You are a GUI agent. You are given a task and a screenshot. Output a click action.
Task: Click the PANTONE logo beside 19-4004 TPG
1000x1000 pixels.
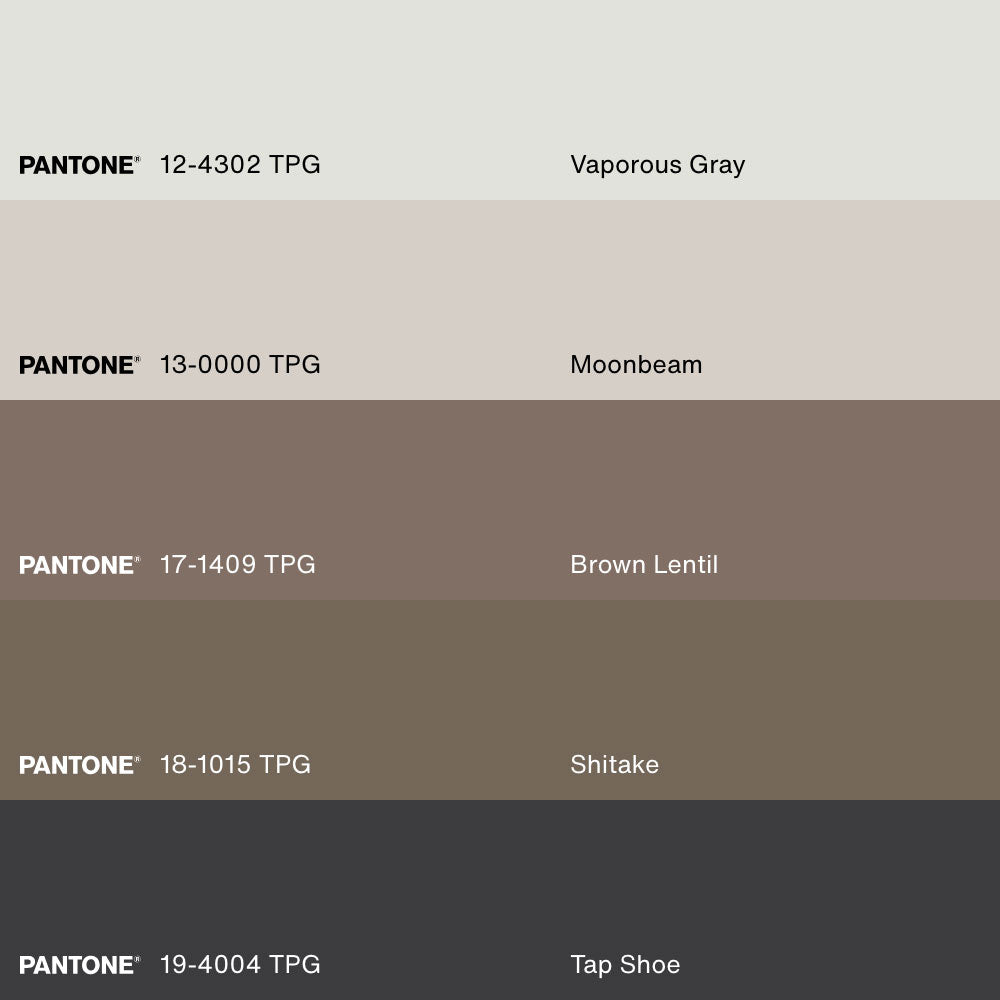79,965
